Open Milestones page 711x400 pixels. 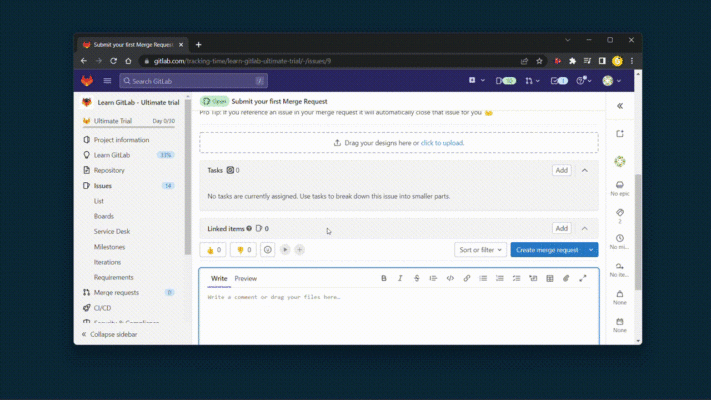pyautogui.click(x=109, y=247)
